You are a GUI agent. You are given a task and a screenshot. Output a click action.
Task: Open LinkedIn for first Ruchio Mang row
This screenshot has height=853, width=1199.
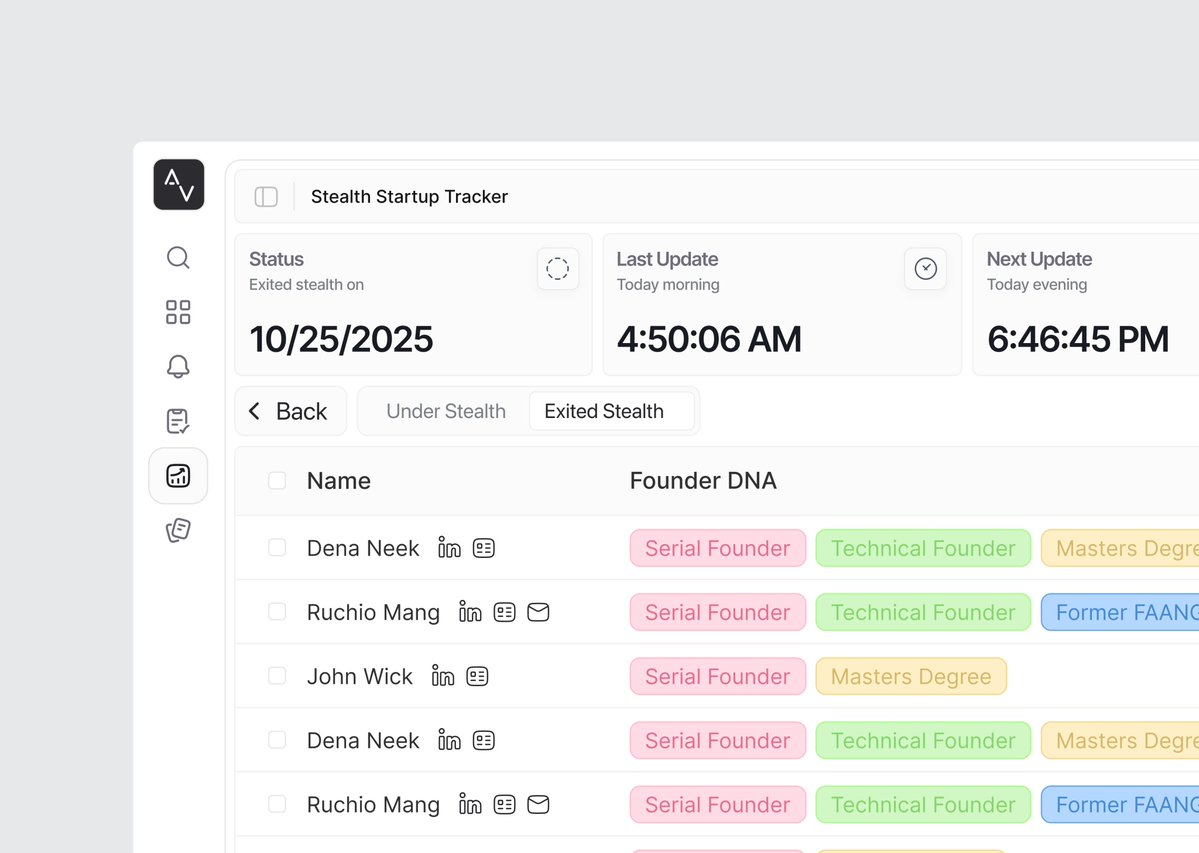click(470, 612)
